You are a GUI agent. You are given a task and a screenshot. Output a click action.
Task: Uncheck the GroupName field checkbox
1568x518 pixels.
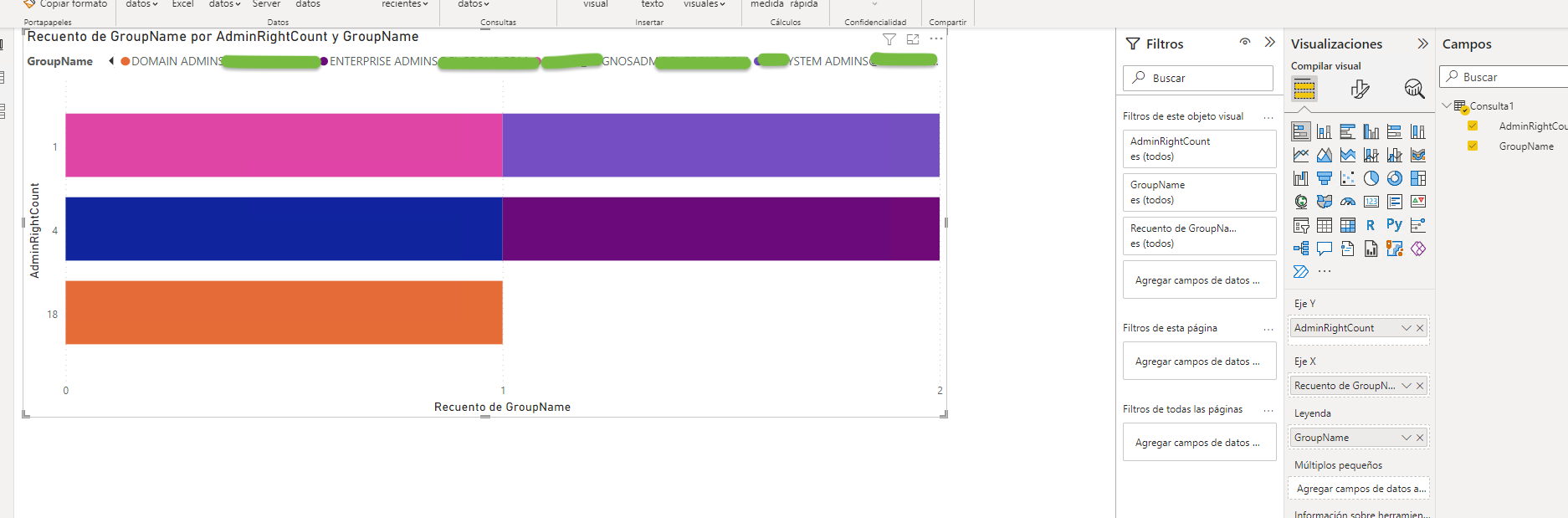1473,146
